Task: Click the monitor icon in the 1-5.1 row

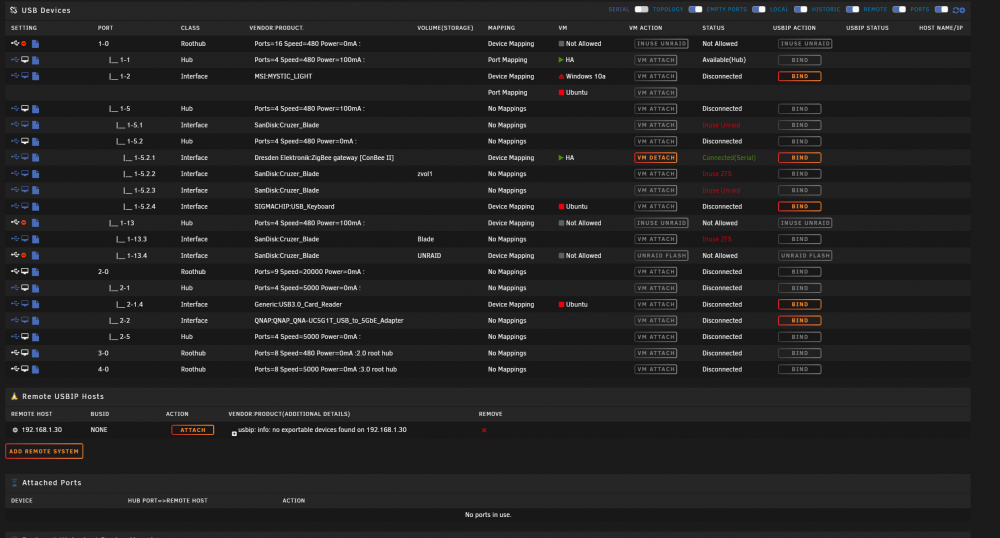Action: pyautogui.click(x=25, y=125)
